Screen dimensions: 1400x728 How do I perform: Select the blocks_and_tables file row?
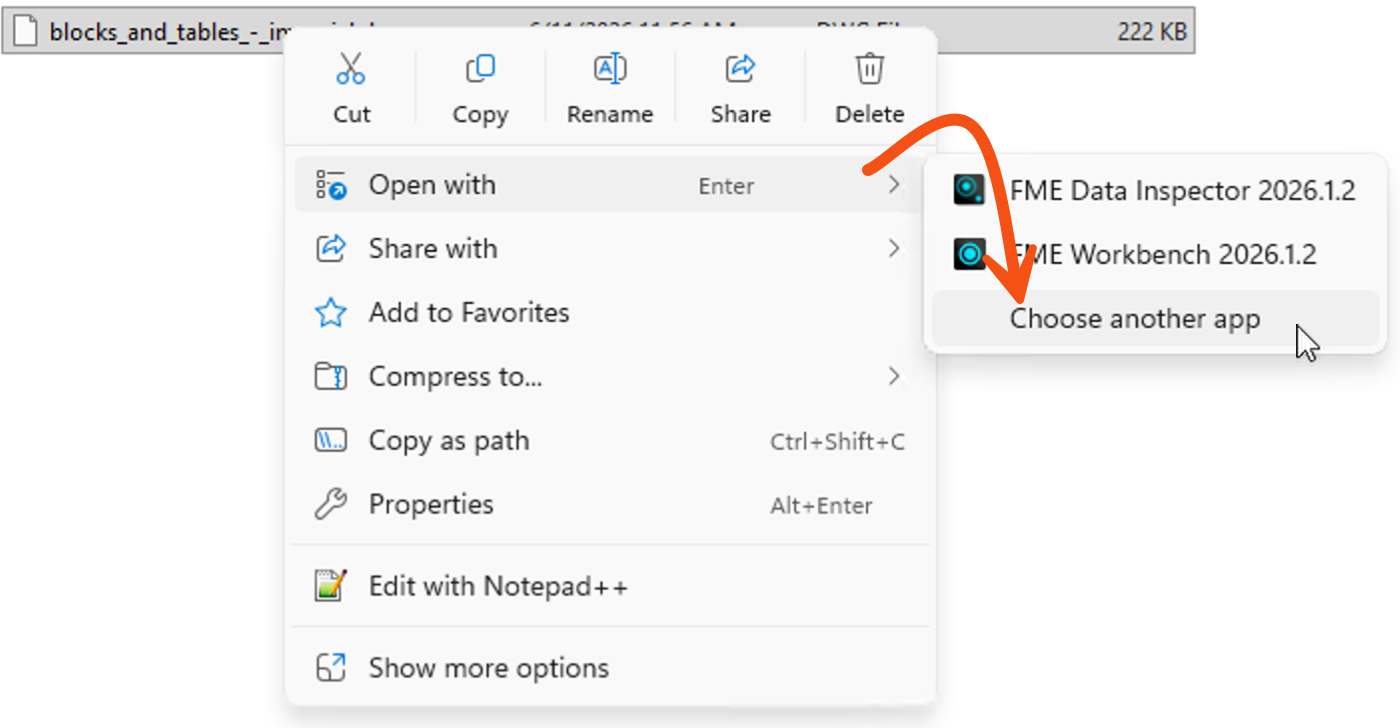(x=598, y=31)
